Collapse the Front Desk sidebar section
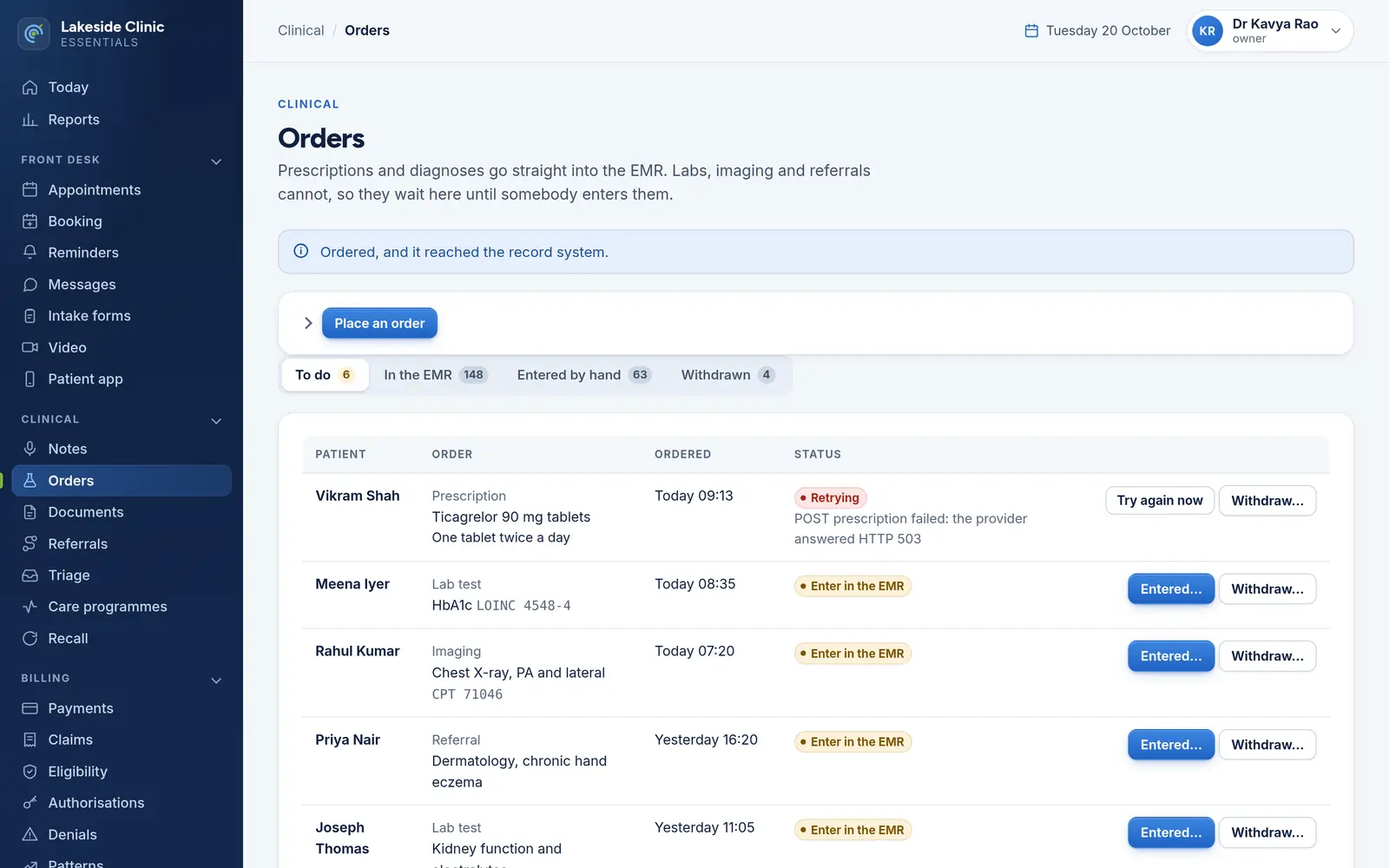The height and width of the screenshot is (868, 1389). pos(216,161)
